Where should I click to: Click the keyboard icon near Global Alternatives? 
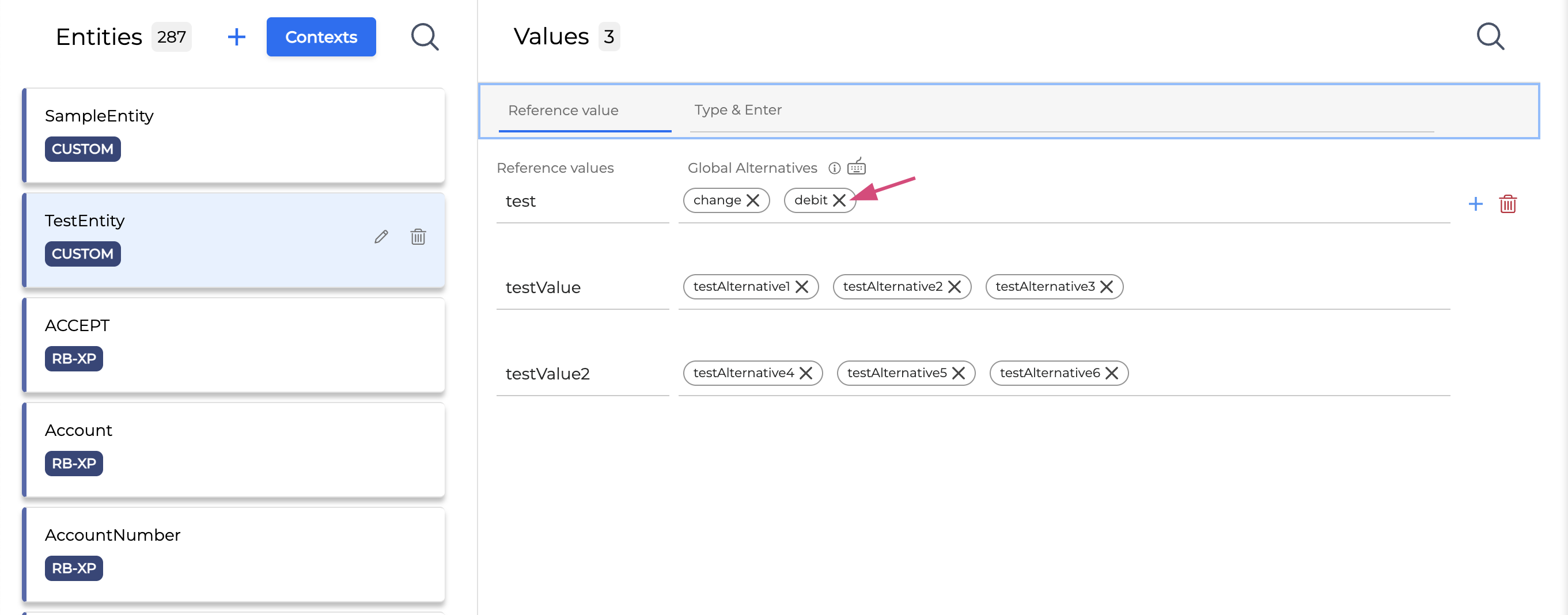coord(856,166)
